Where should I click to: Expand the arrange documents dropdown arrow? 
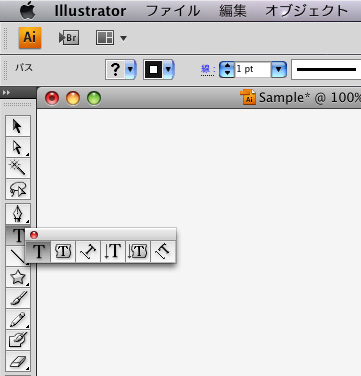pos(123,38)
